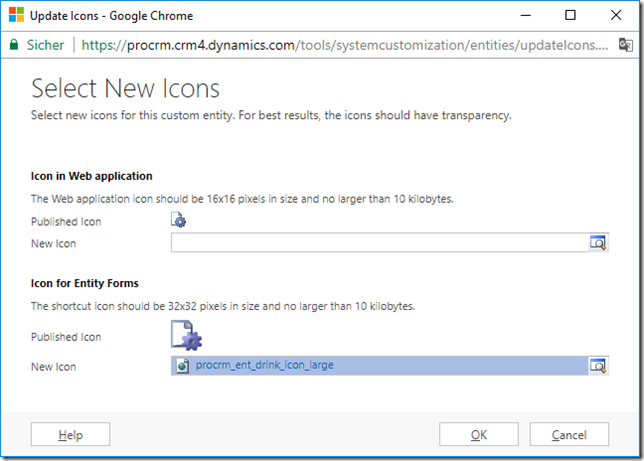This screenshot has height=461, width=644.
Task: Click the Select New Icons heading
Action: coord(125,88)
